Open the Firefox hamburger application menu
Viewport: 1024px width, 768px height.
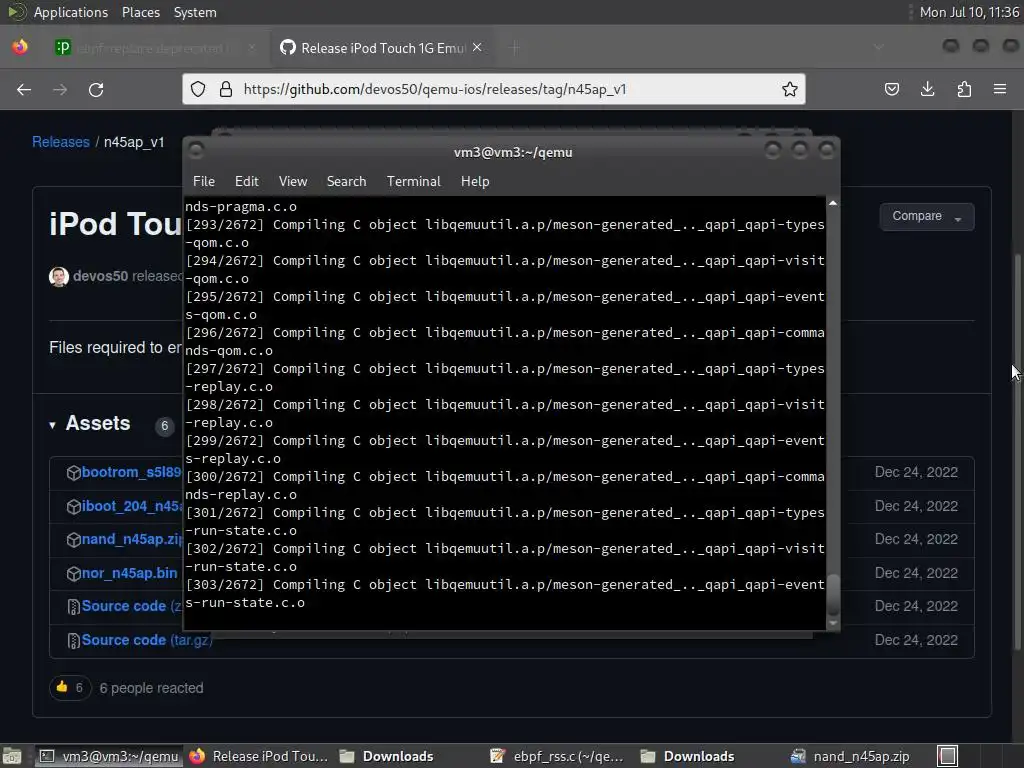(1000, 89)
